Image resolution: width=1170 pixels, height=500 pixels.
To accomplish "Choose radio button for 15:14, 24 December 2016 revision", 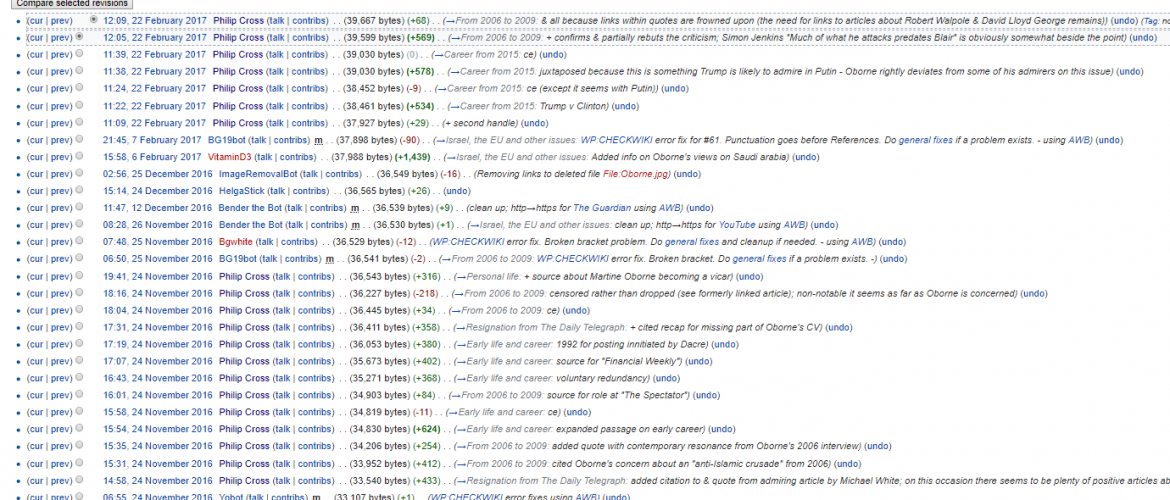I will click(x=79, y=191).
